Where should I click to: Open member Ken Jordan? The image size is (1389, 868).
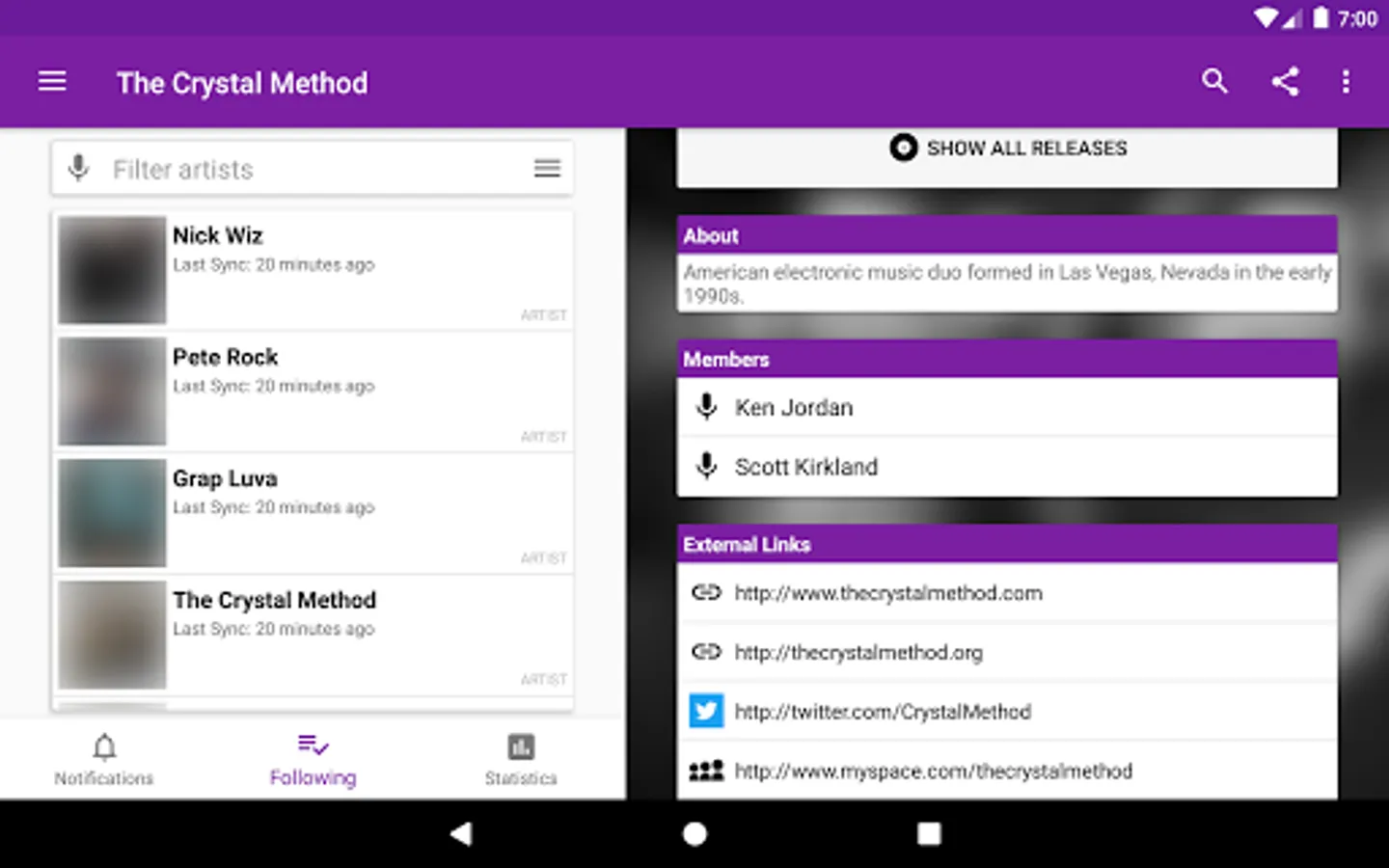(x=1007, y=407)
